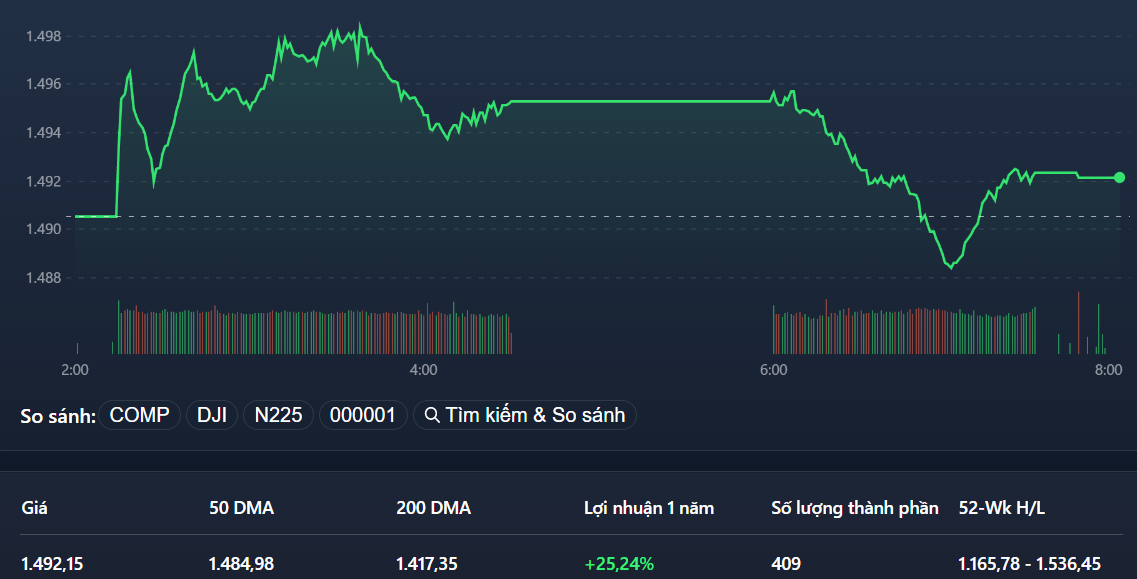This screenshot has height=579, width=1137.
Task: Click the 4:00 axis time label
Action: click(x=421, y=369)
